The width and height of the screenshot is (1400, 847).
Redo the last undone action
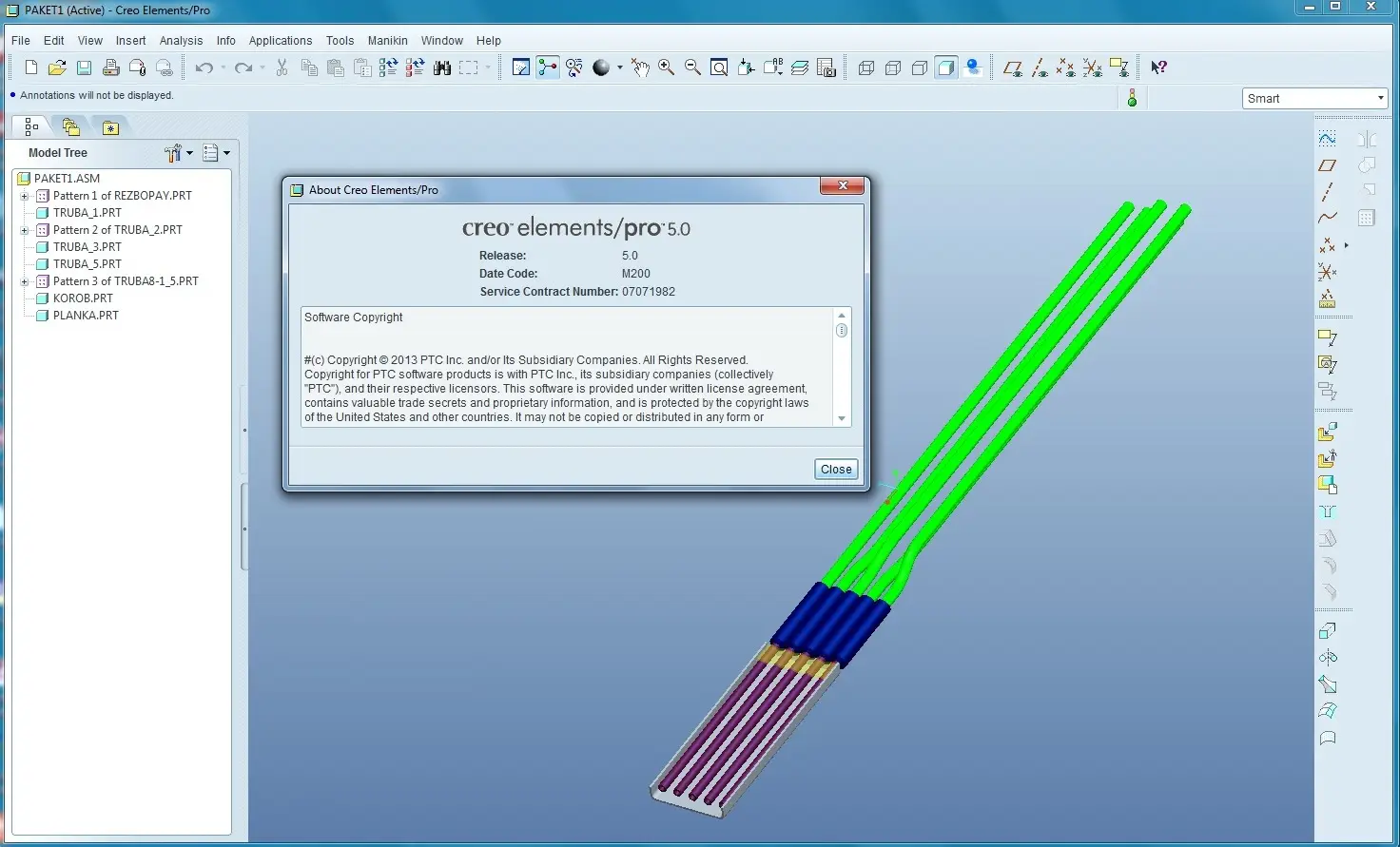(243, 67)
